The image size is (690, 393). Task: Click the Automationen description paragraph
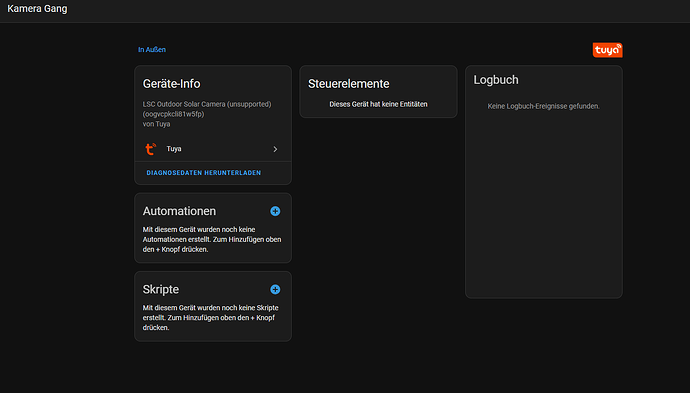[x=212, y=239]
